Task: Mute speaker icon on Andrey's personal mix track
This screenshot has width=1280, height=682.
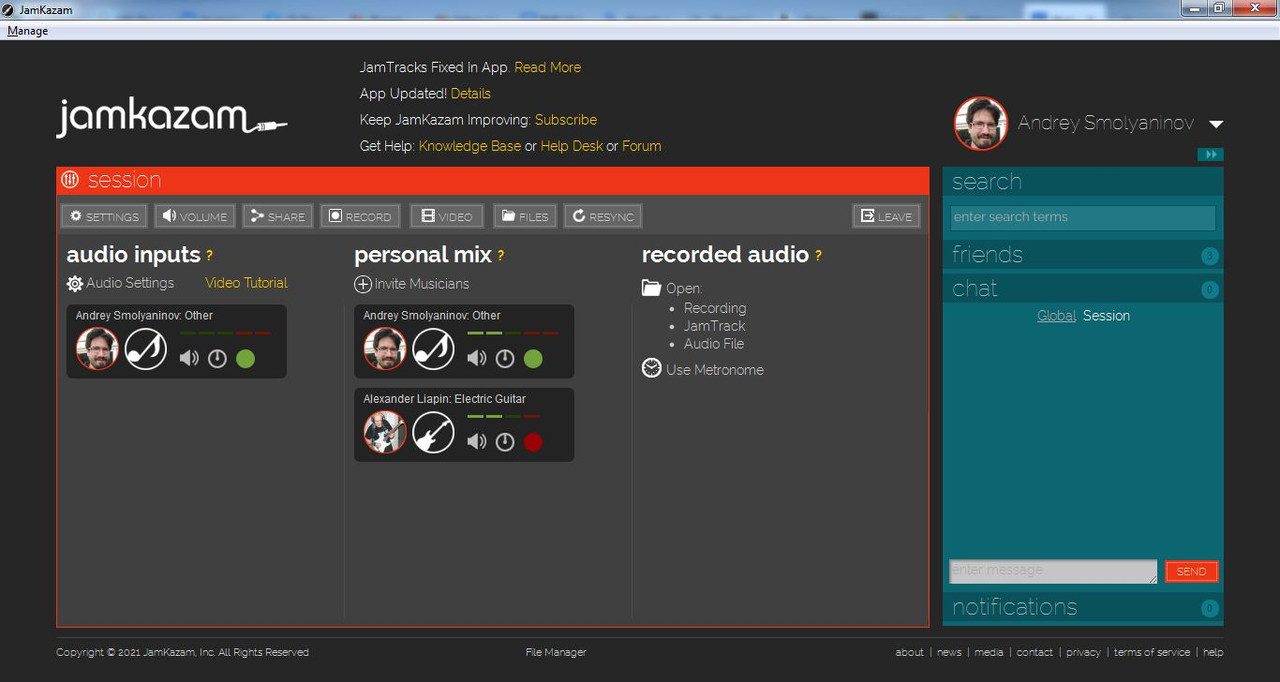Action: coord(477,358)
